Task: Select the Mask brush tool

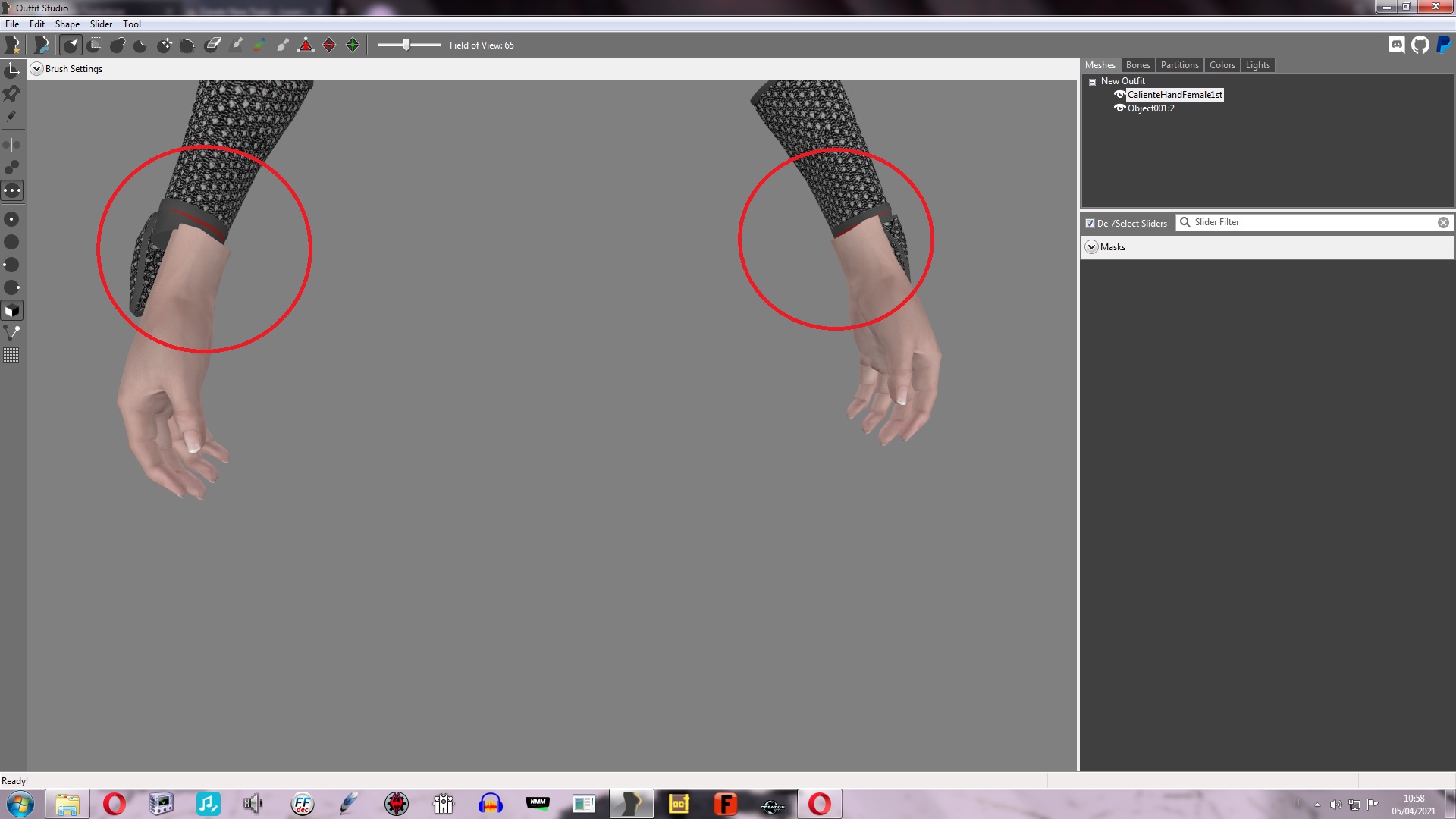Action: pyautogui.click(x=95, y=45)
